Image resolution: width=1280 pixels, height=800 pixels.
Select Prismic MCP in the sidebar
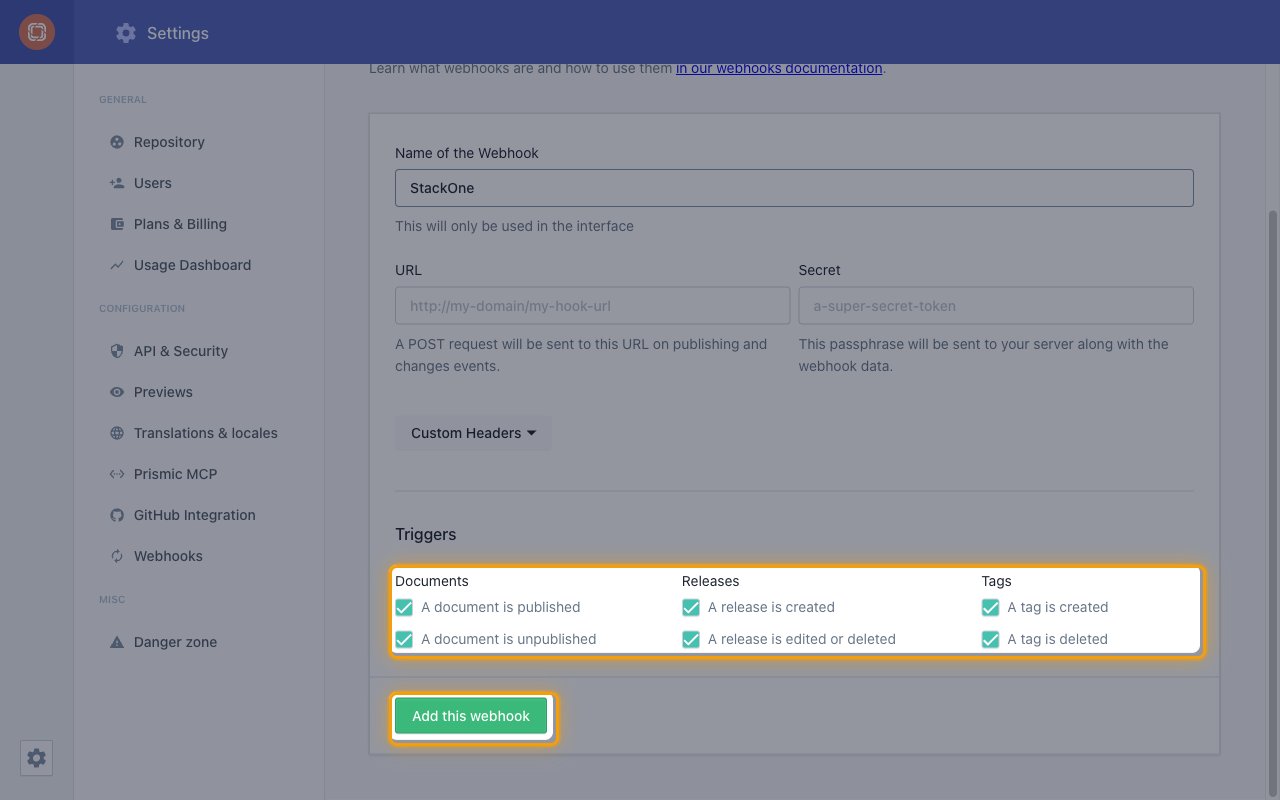[175, 474]
